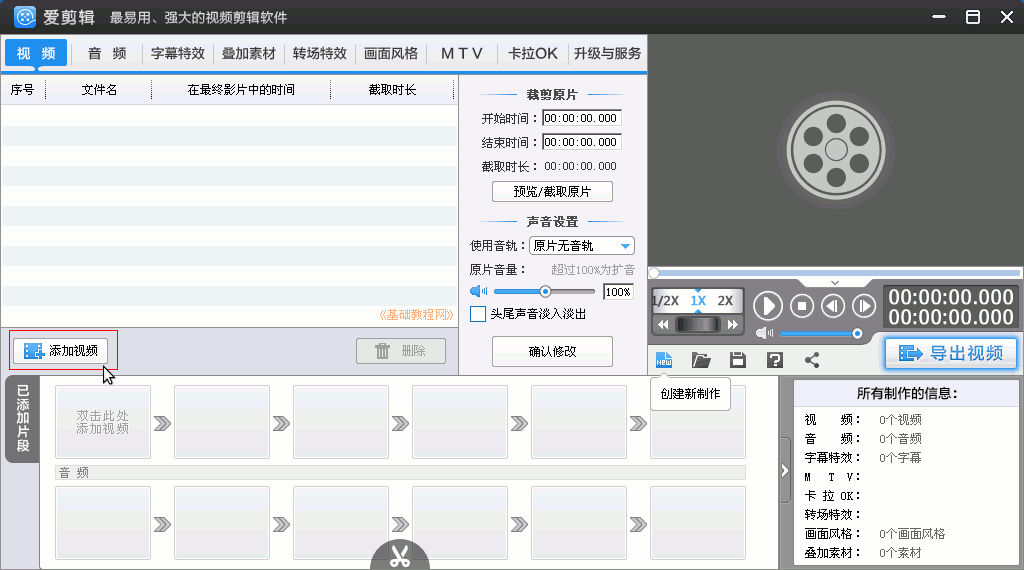1024x570 pixels.
Task: Open the scissors cut tool at bottom
Action: (x=400, y=556)
